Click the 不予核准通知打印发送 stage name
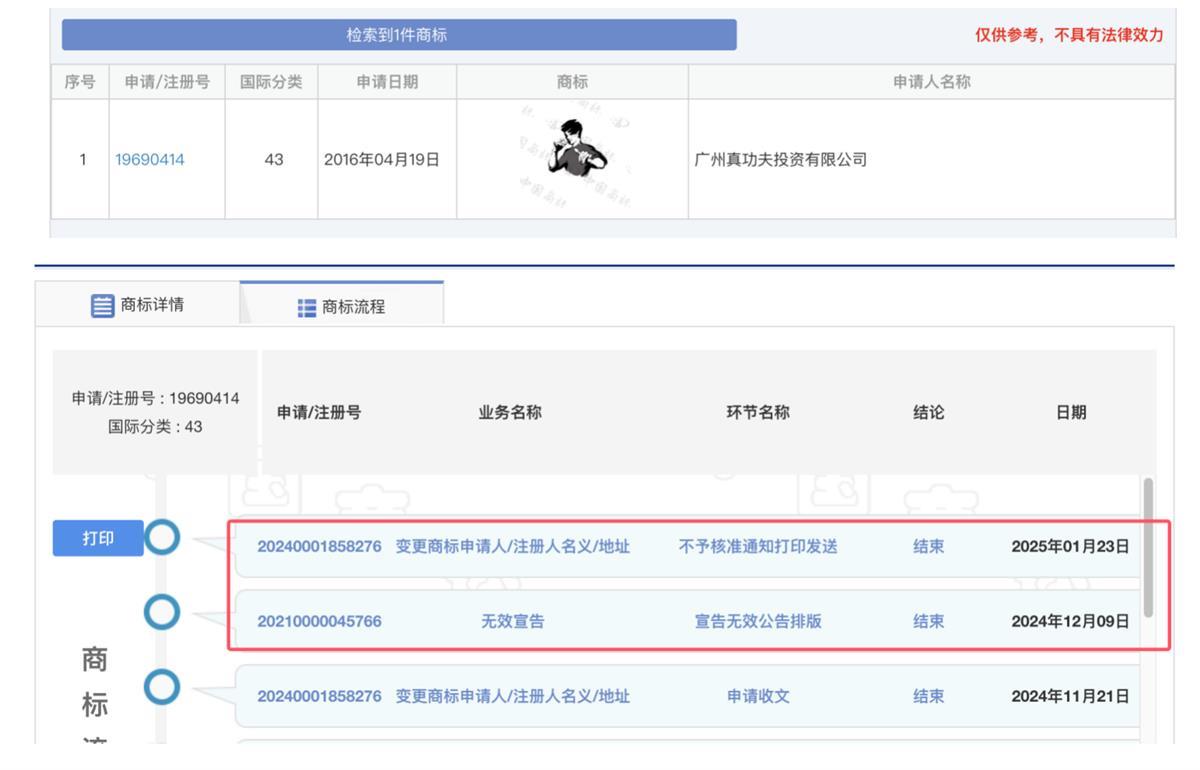 (x=758, y=547)
